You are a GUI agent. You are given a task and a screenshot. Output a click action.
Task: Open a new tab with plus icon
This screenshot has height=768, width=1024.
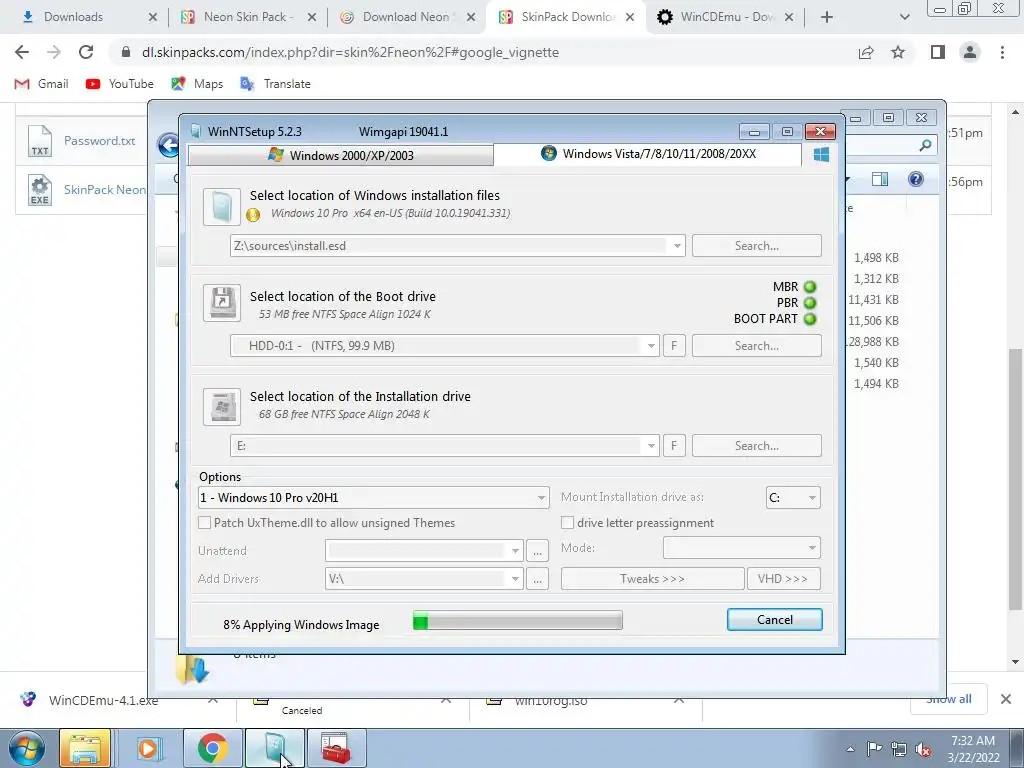(827, 17)
